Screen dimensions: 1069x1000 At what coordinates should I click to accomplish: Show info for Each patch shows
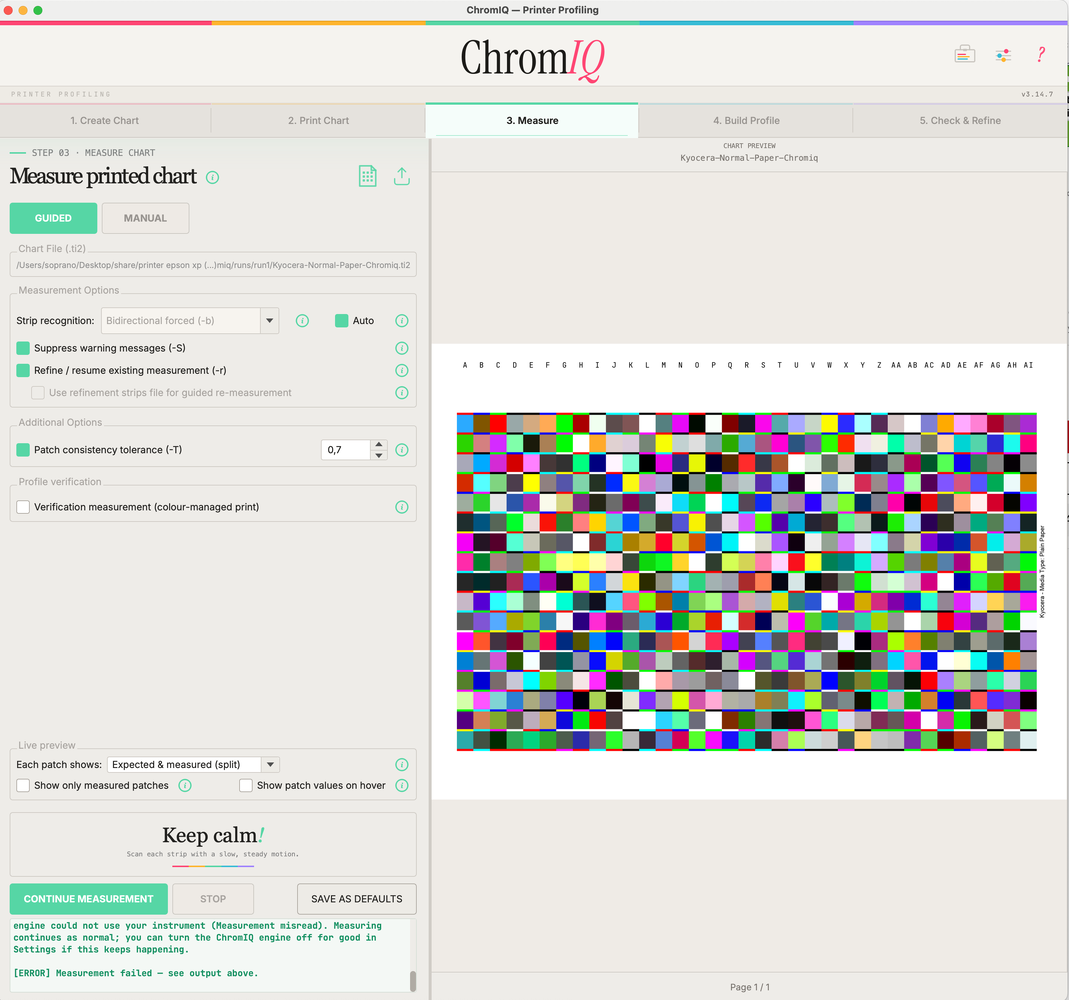click(402, 765)
